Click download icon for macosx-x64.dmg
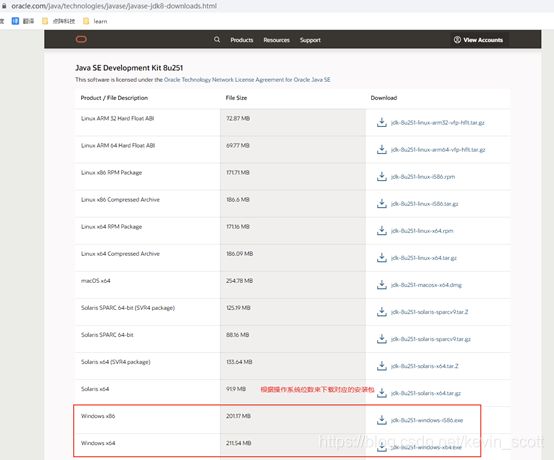The image size is (554, 460). click(x=382, y=285)
